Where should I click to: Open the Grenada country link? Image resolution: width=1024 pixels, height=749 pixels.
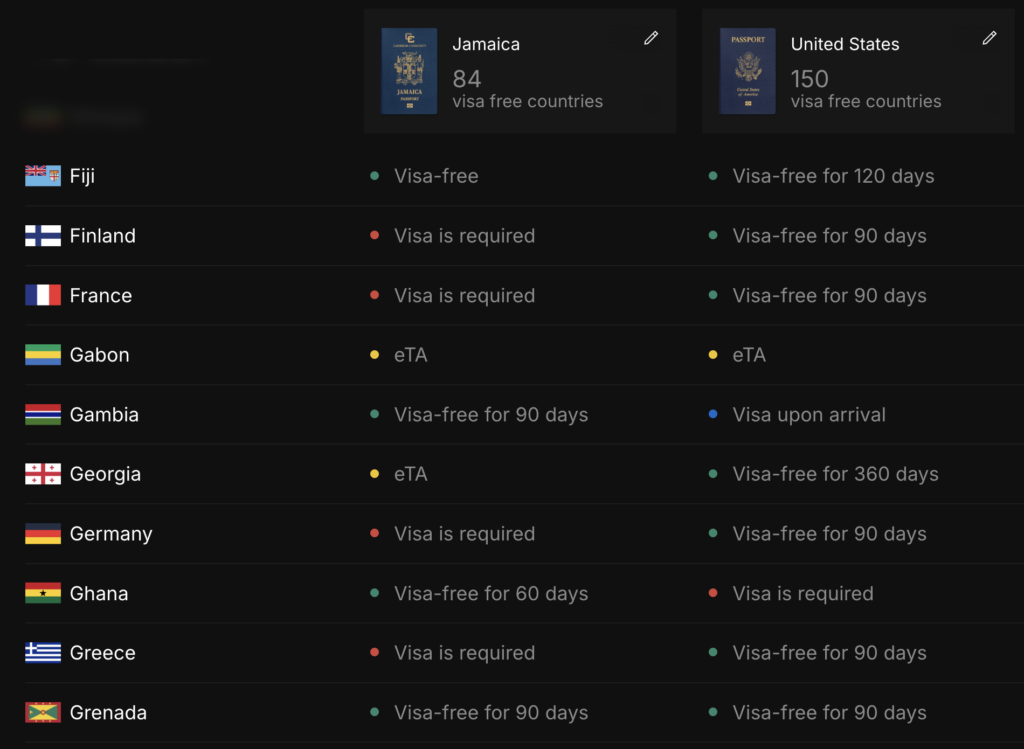tap(108, 712)
